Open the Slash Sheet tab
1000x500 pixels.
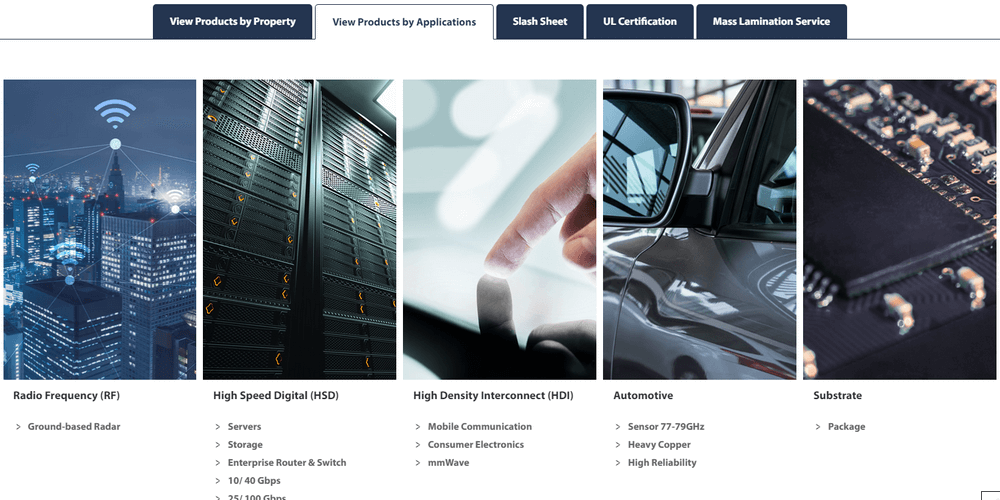pos(540,22)
